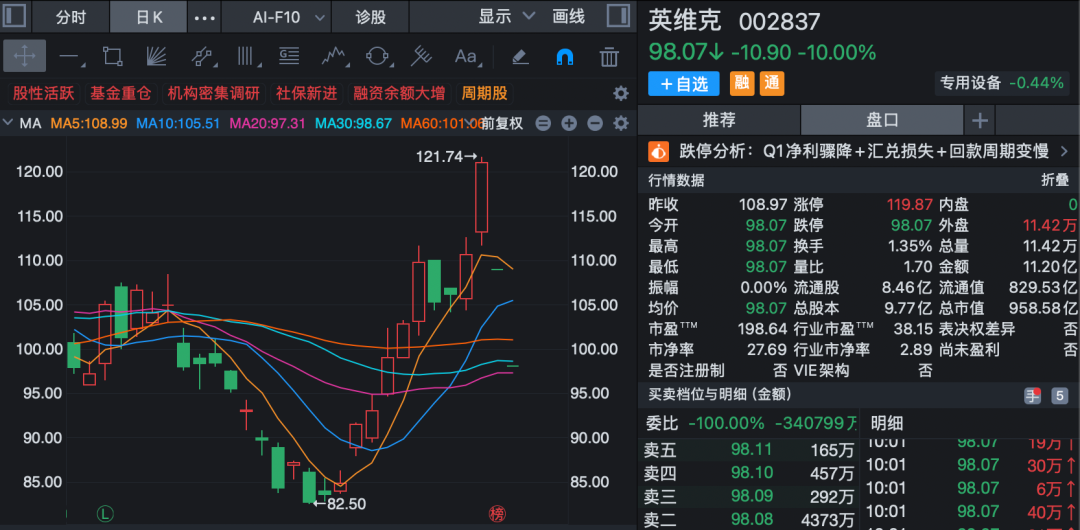The image size is (1080, 530).
Task: Click the +自选 add to watchlist button
Action: pyautogui.click(x=683, y=84)
